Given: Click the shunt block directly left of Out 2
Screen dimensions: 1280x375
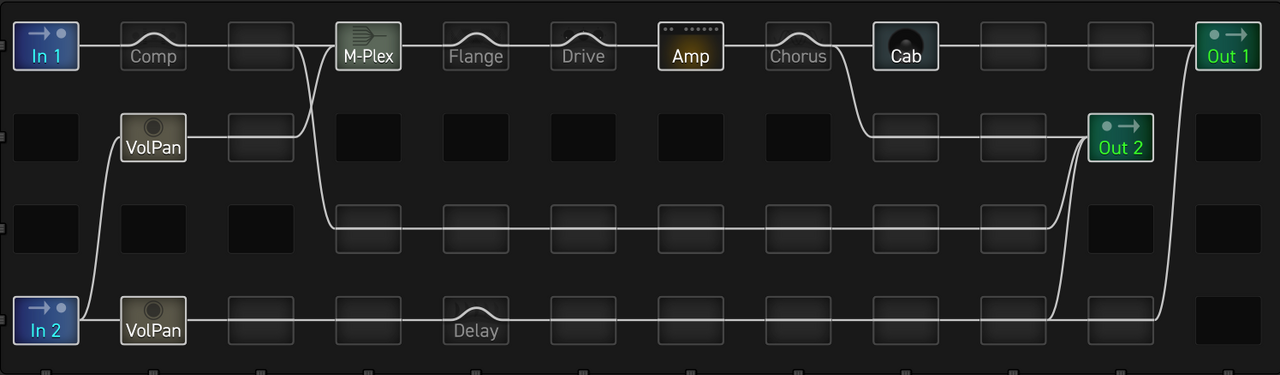Looking at the screenshot, I should pyautogui.click(x=1013, y=138).
